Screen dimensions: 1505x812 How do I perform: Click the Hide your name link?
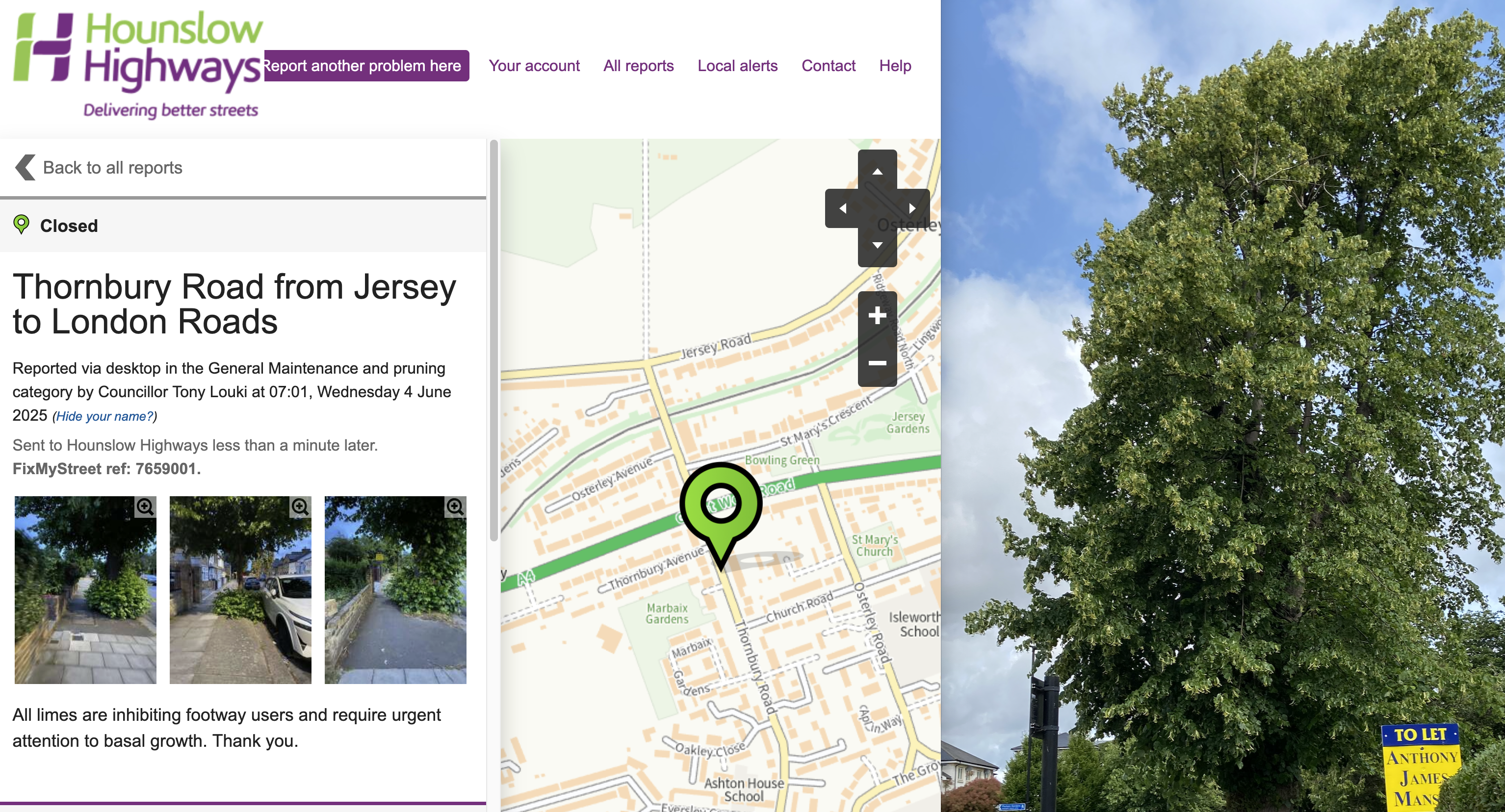point(104,416)
